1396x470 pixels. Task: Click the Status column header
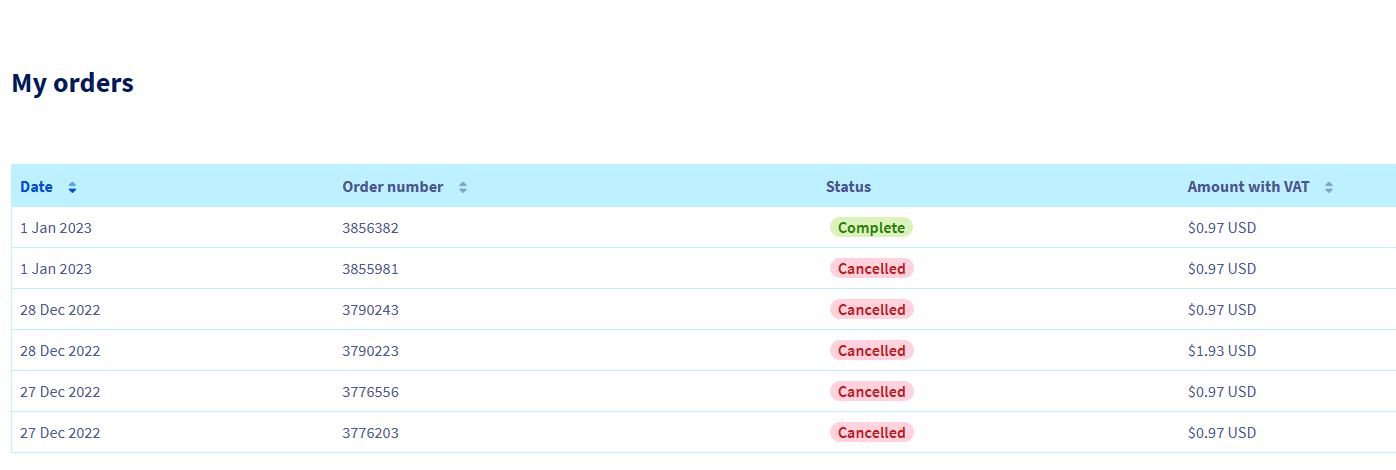coord(848,187)
